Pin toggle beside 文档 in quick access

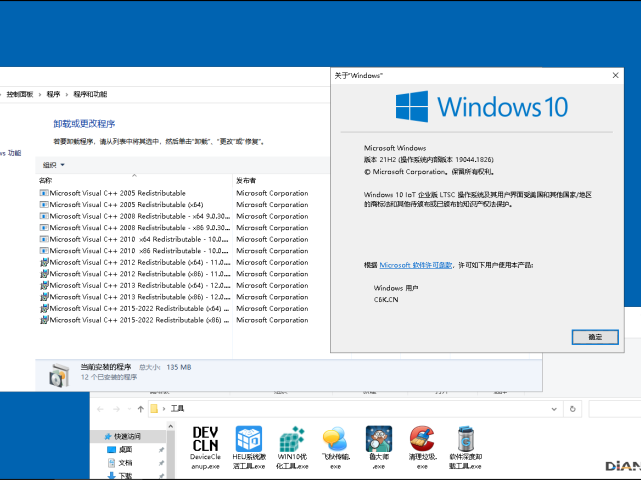(161, 463)
